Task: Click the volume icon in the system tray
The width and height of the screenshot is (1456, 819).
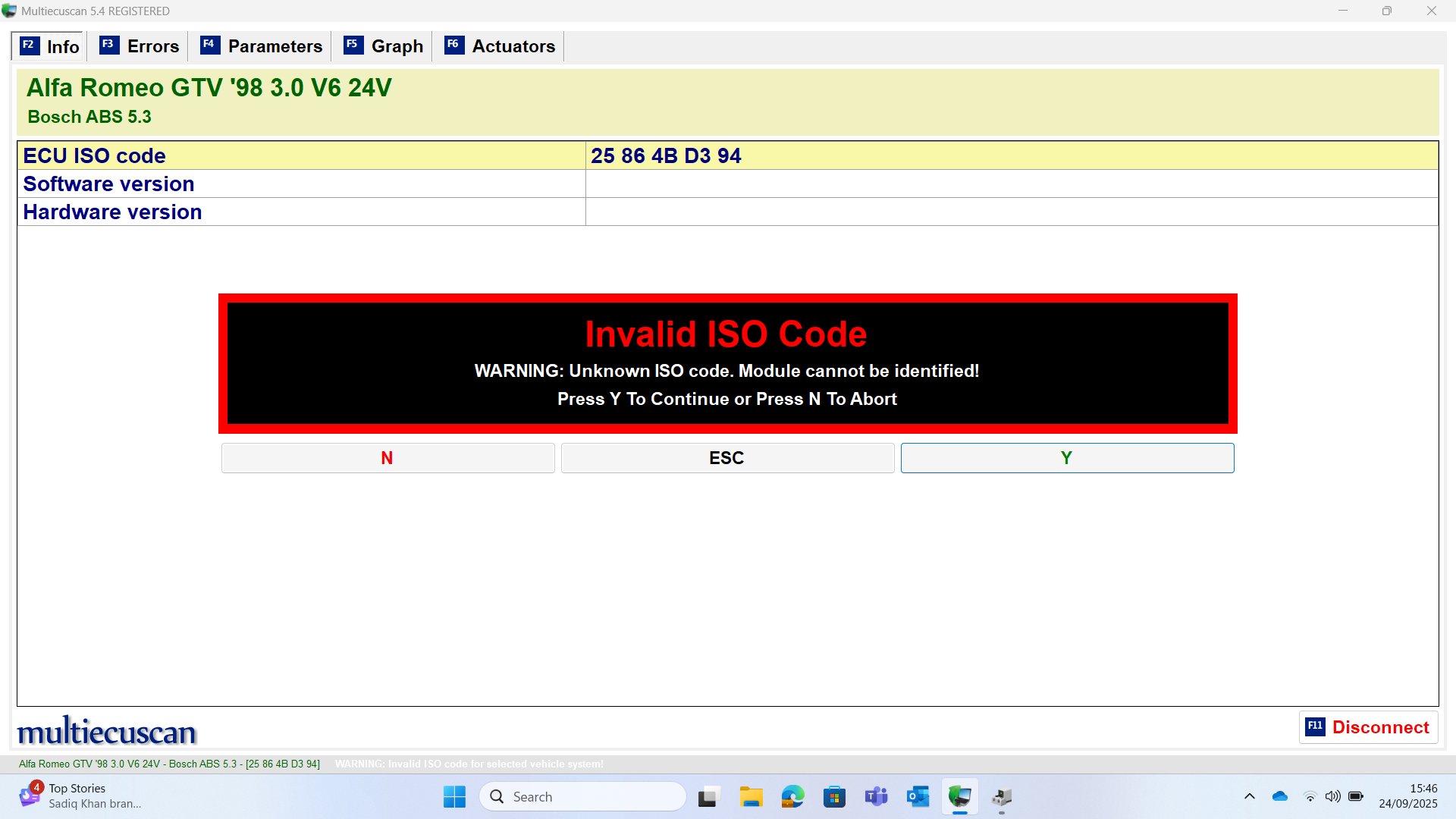Action: (1334, 796)
